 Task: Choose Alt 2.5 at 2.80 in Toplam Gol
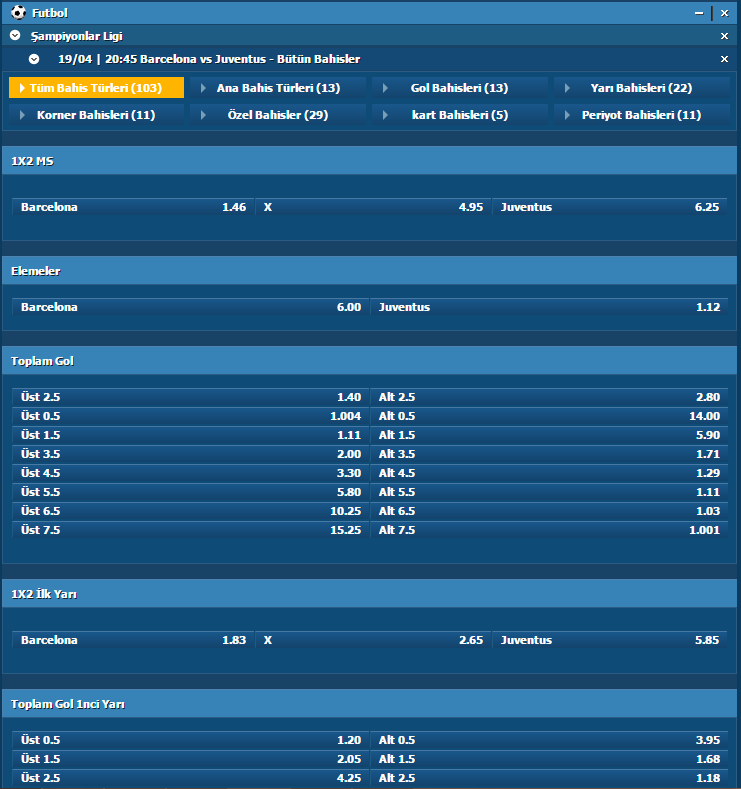(x=549, y=397)
